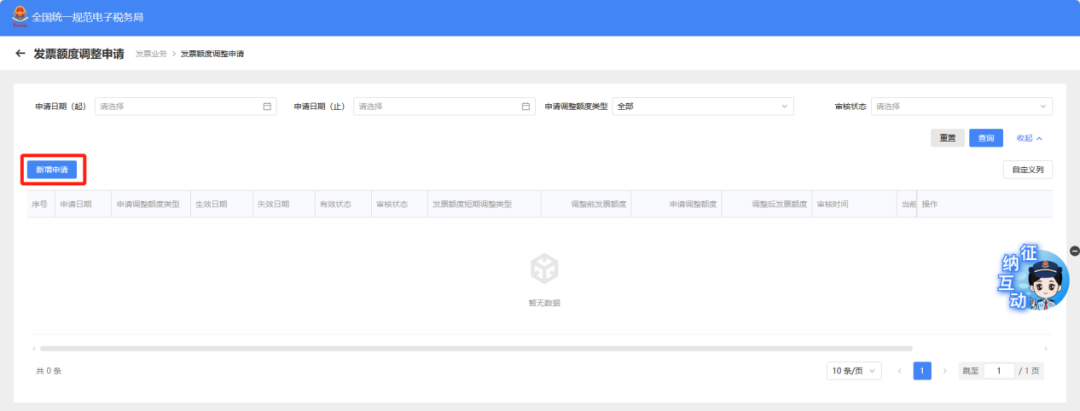The width and height of the screenshot is (1080, 411).
Task: Open 自定义列 column settings
Action: [1028, 169]
